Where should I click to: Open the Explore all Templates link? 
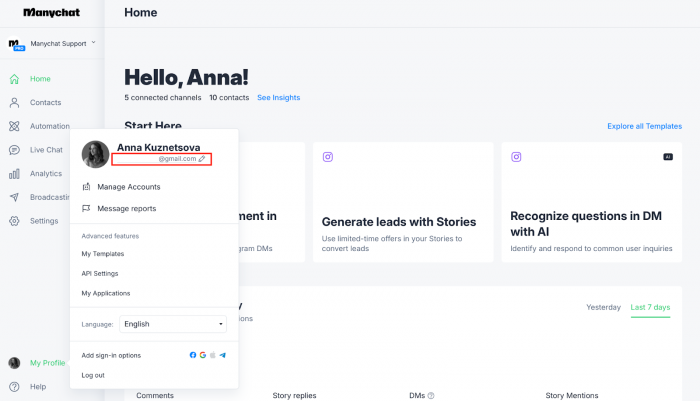[x=645, y=126]
